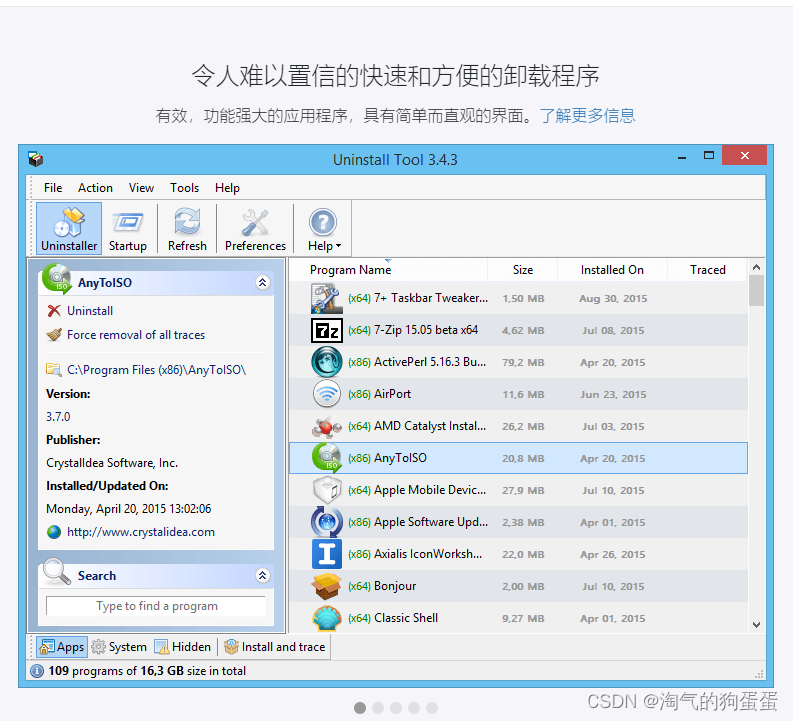Viewport: 793px width, 721px height.
Task: Click the Aug 30, 2015 date cell
Action: coord(613,298)
